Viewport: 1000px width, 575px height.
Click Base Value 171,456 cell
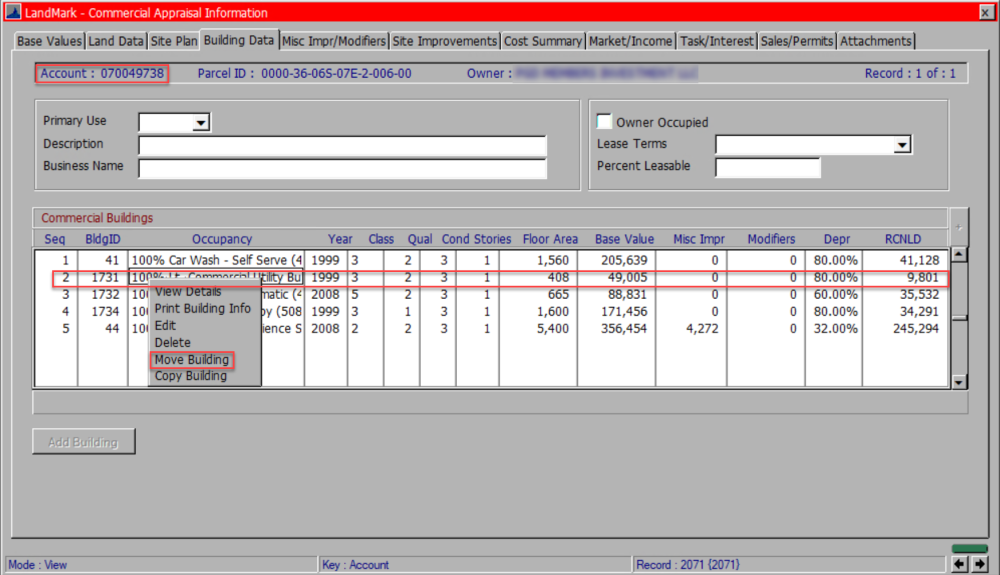click(624, 312)
